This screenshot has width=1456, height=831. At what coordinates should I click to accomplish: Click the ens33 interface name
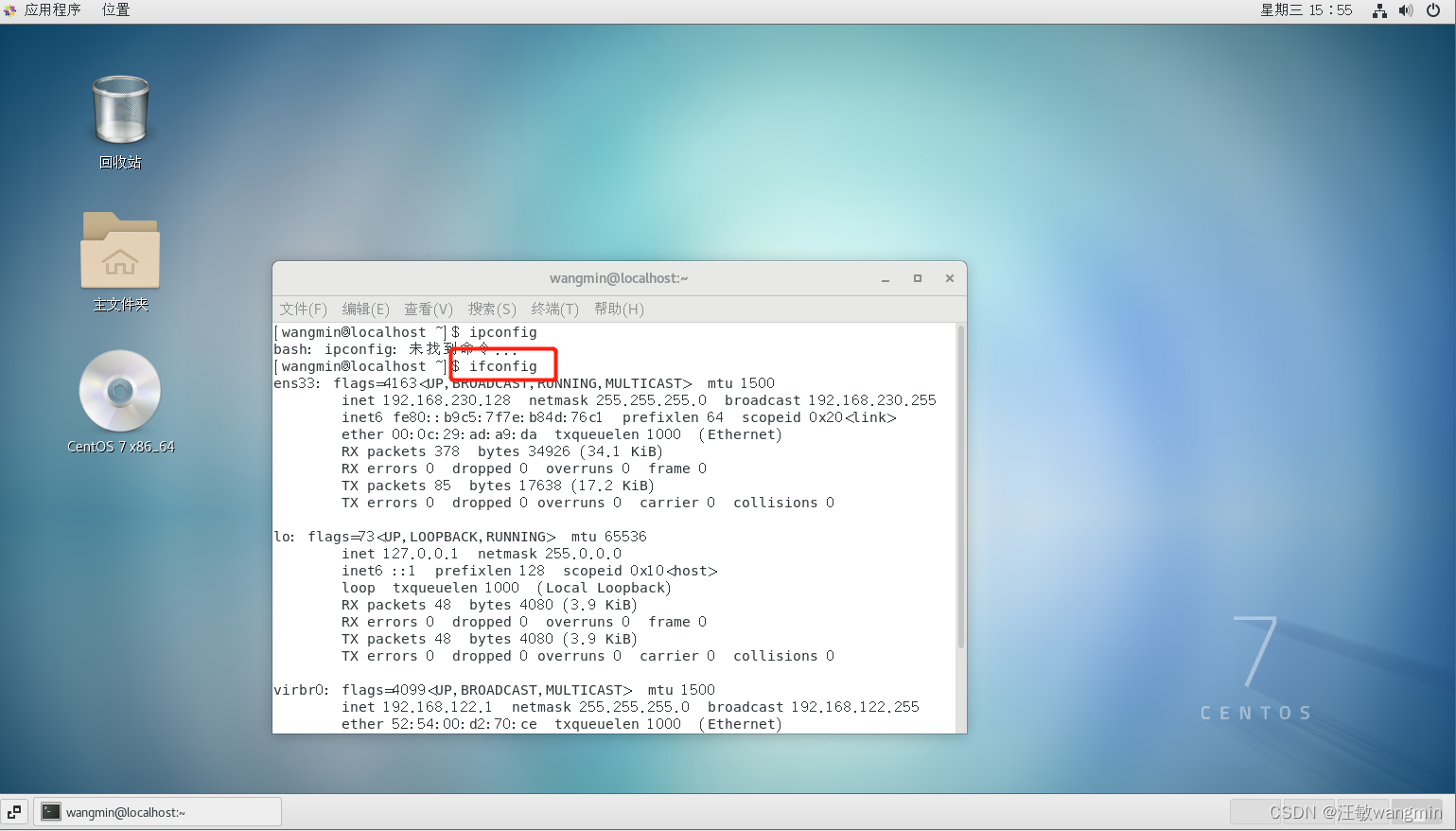coord(295,383)
